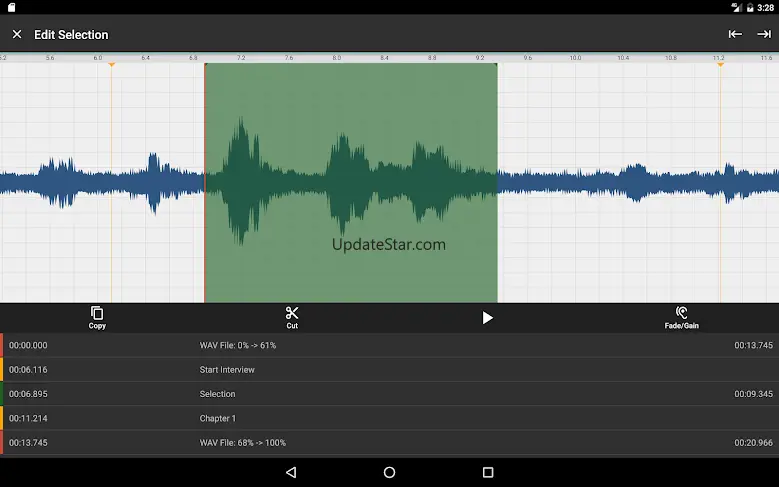The image size is (779, 487).
Task: Tap the orange marker at 6.1 seconds
Action: pyautogui.click(x=111, y=65)
